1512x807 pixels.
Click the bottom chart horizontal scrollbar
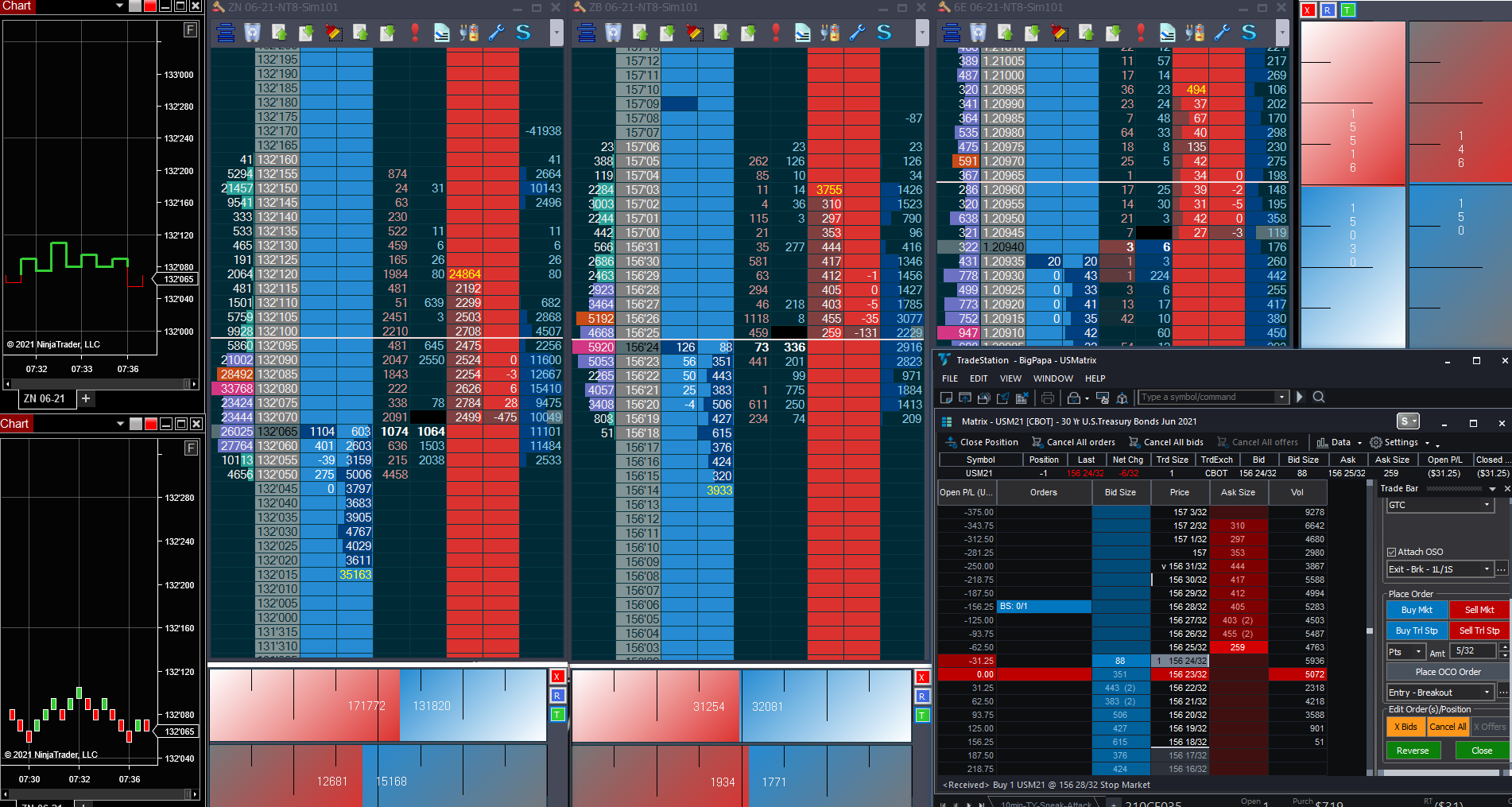pos(100,793)
